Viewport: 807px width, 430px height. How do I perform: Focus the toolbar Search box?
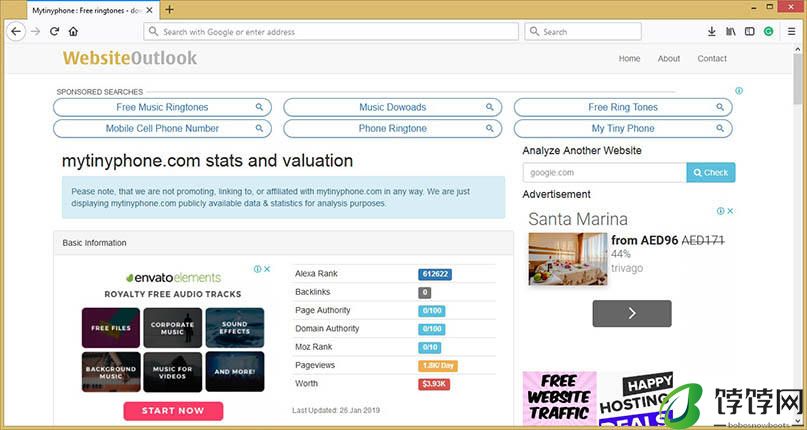pyautogui.click(x=583, y=31)
